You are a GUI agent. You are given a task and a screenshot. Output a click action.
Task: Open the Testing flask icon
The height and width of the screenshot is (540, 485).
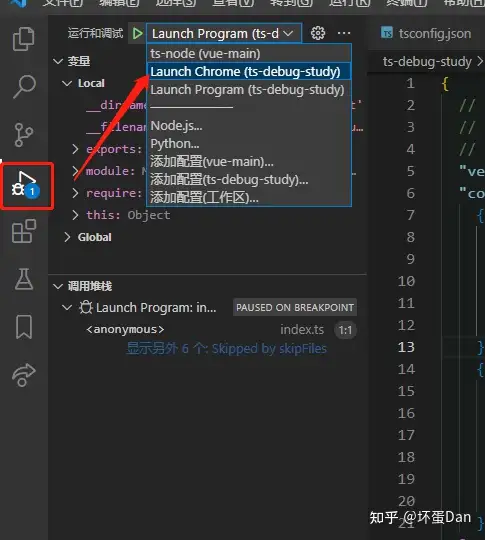point(24,279)
